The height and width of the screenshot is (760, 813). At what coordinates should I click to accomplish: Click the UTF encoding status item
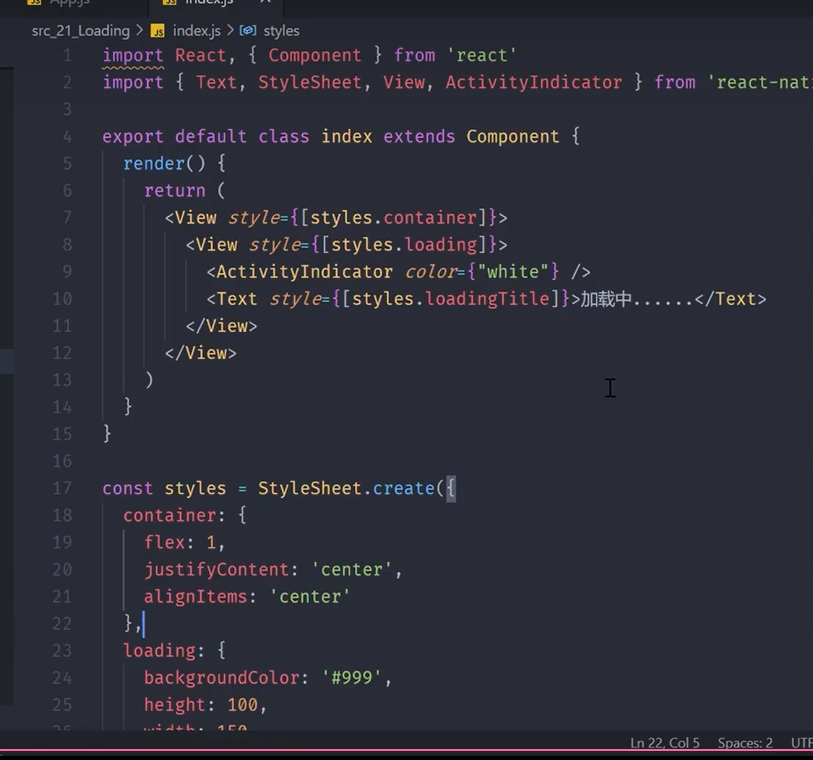(800, 743)
